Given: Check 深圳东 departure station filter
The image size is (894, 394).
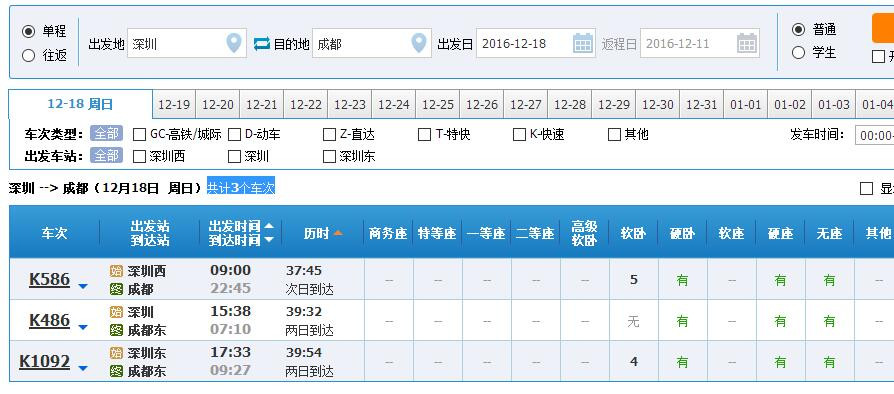Looking at the screenshot, I should coord(330,156).
